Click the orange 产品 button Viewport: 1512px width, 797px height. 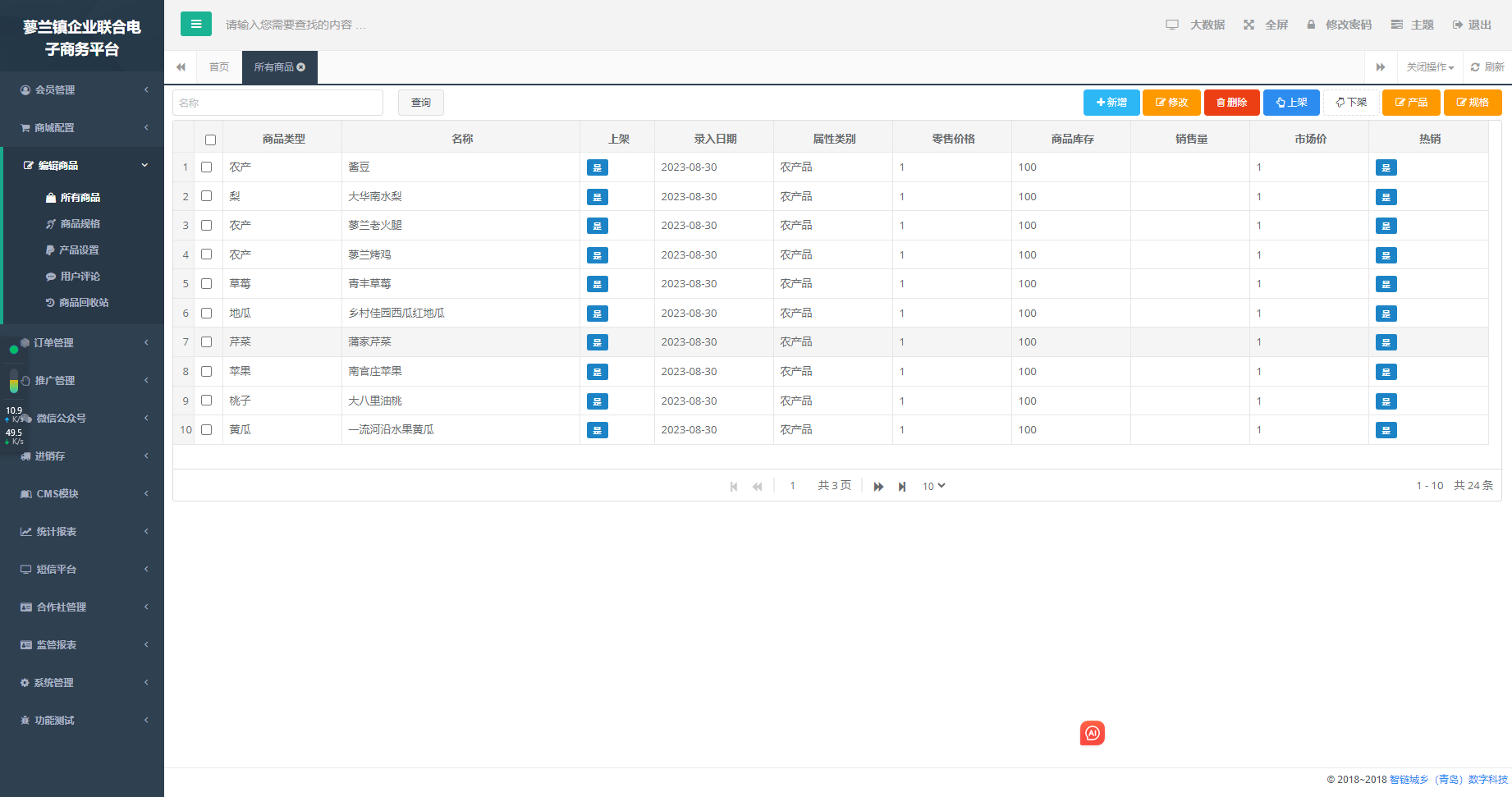coord(1411,103)
